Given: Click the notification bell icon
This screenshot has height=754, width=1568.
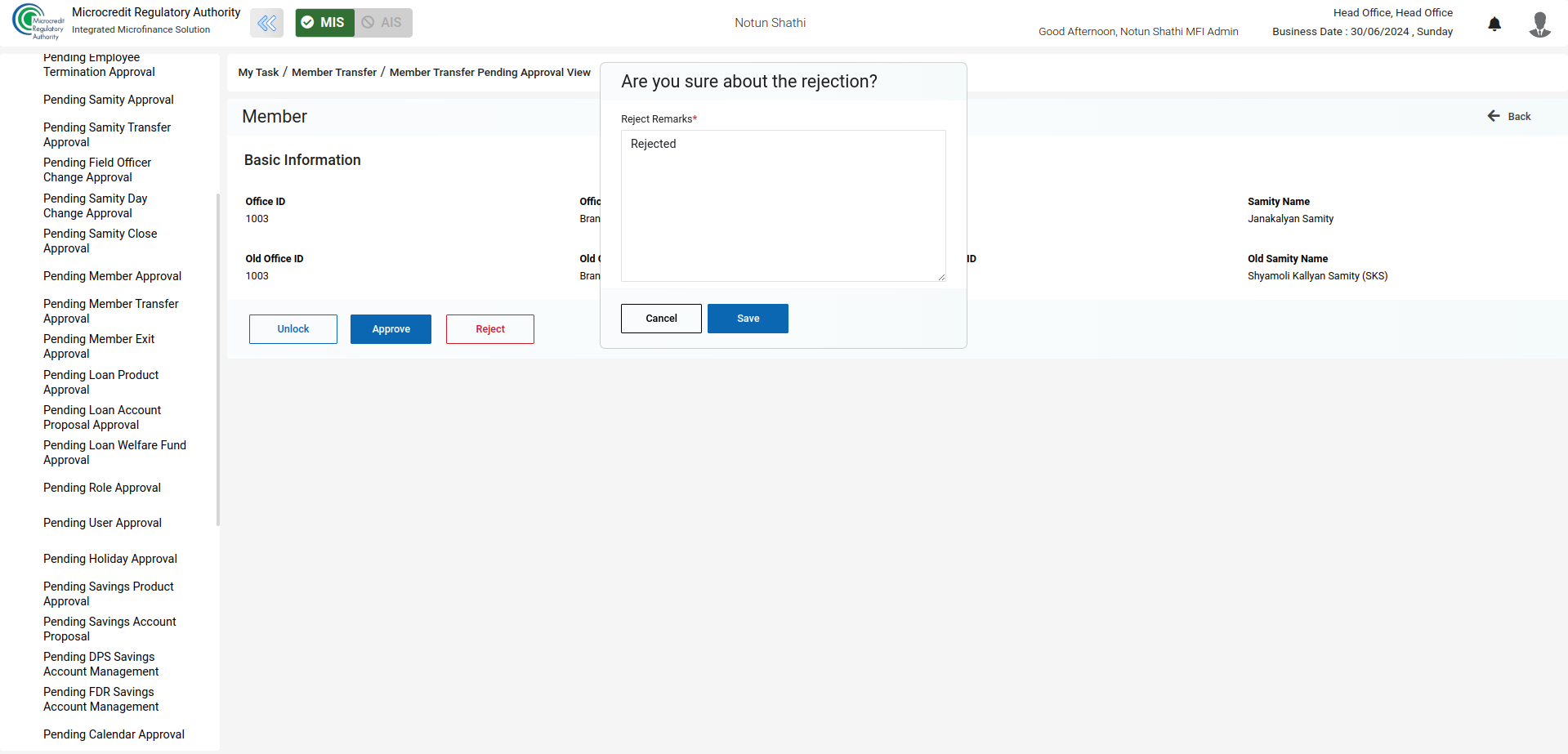Looking at the screenshot, I should click(1494, 24).
